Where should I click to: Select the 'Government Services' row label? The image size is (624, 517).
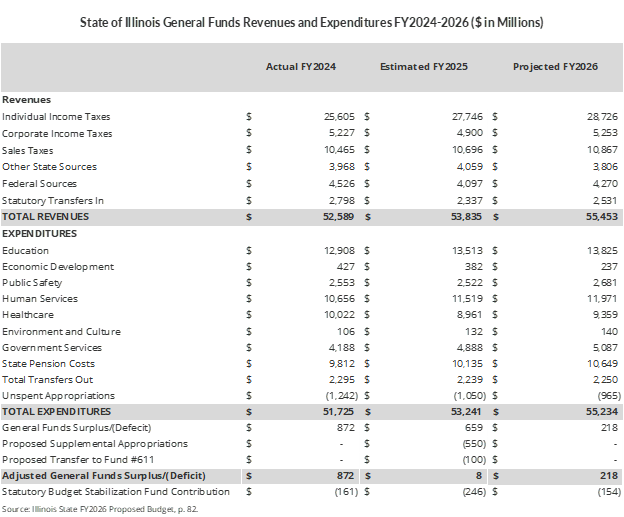tap(52, 348)
